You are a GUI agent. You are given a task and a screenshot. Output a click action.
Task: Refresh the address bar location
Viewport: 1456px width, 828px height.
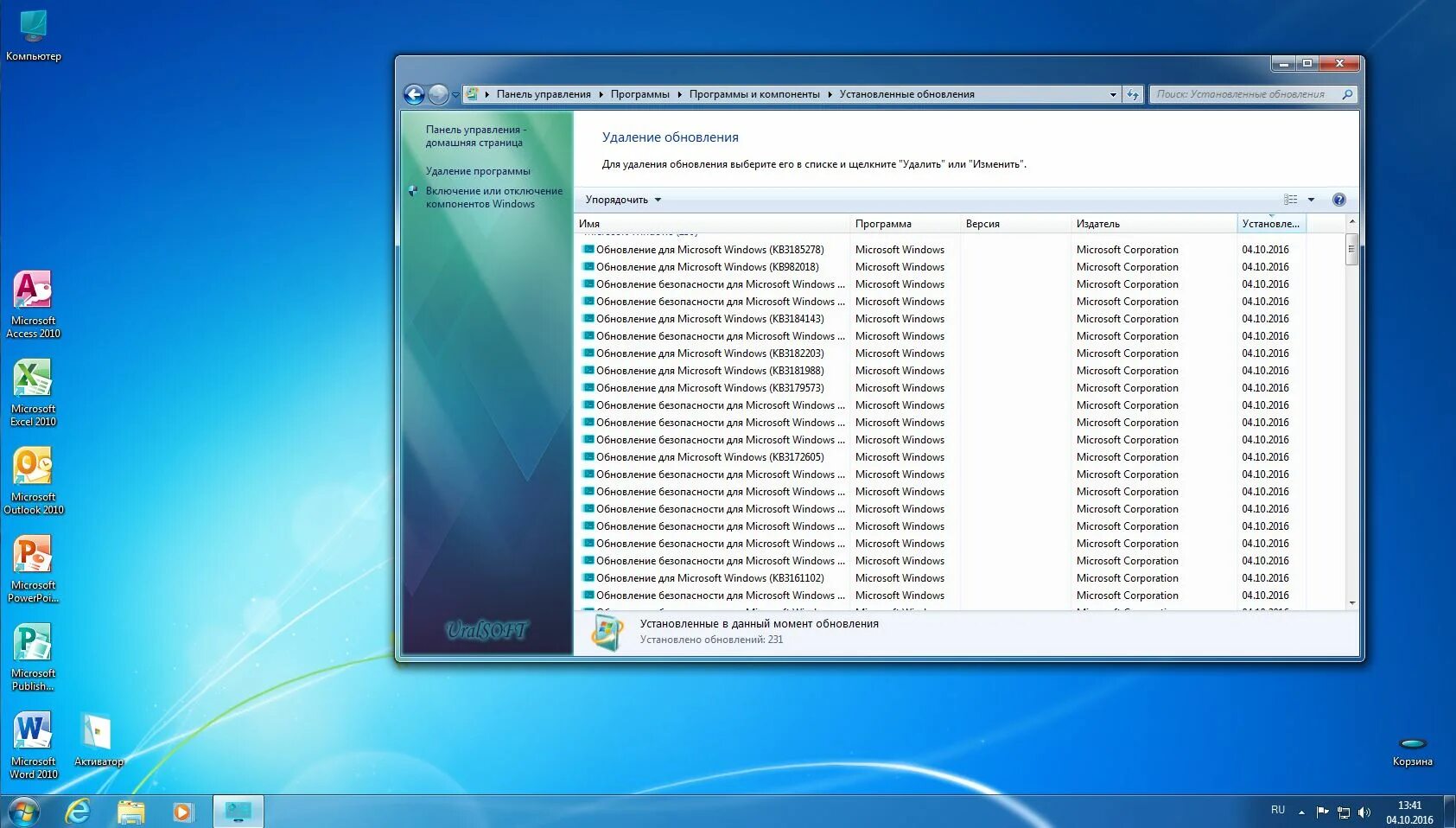(1133, 94)
